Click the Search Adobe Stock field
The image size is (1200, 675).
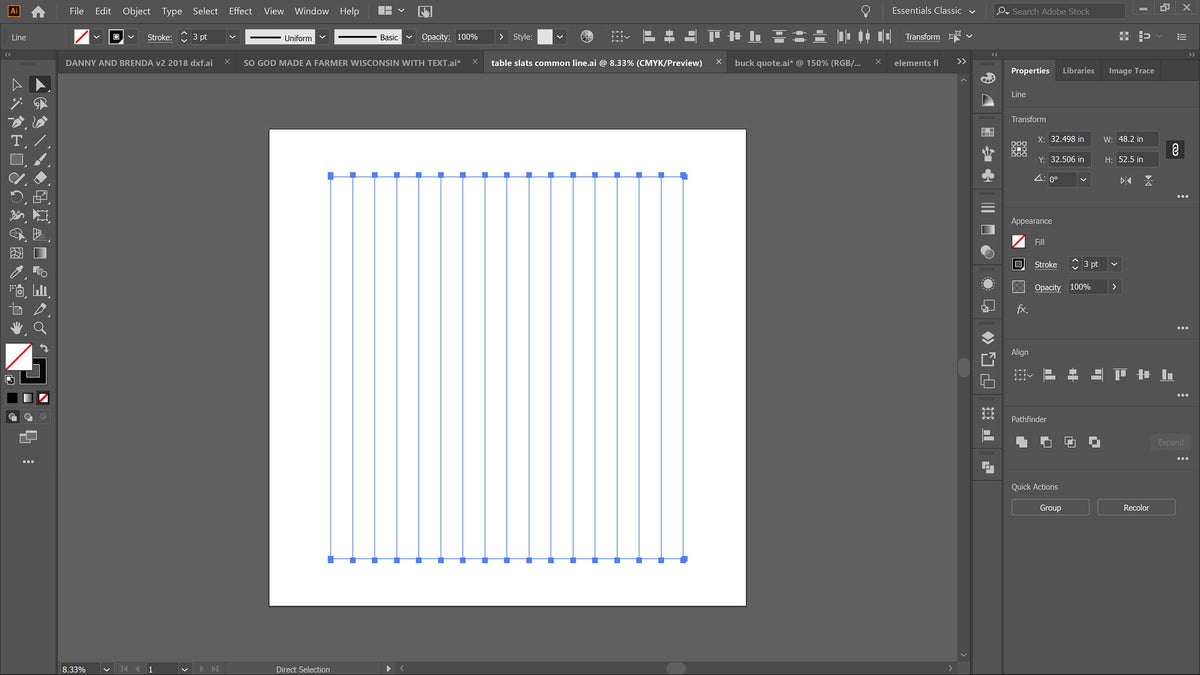click(x=1059, y=11)
